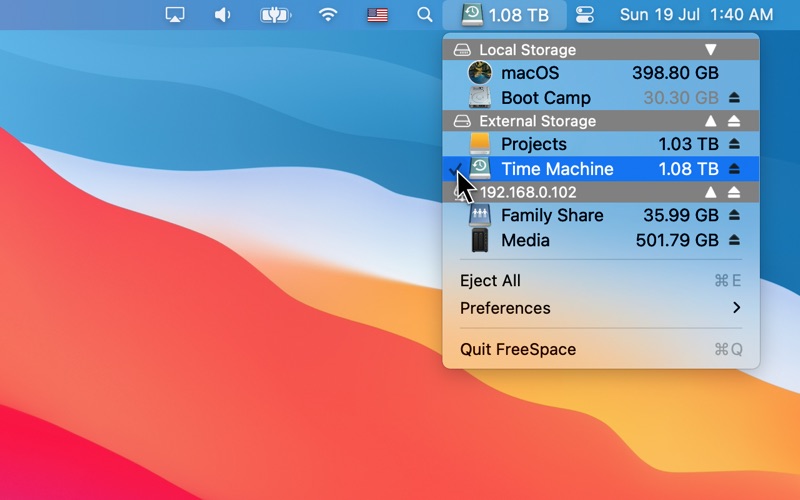
Task: Click the black Media NAS icon
Action: pos(480,240)
